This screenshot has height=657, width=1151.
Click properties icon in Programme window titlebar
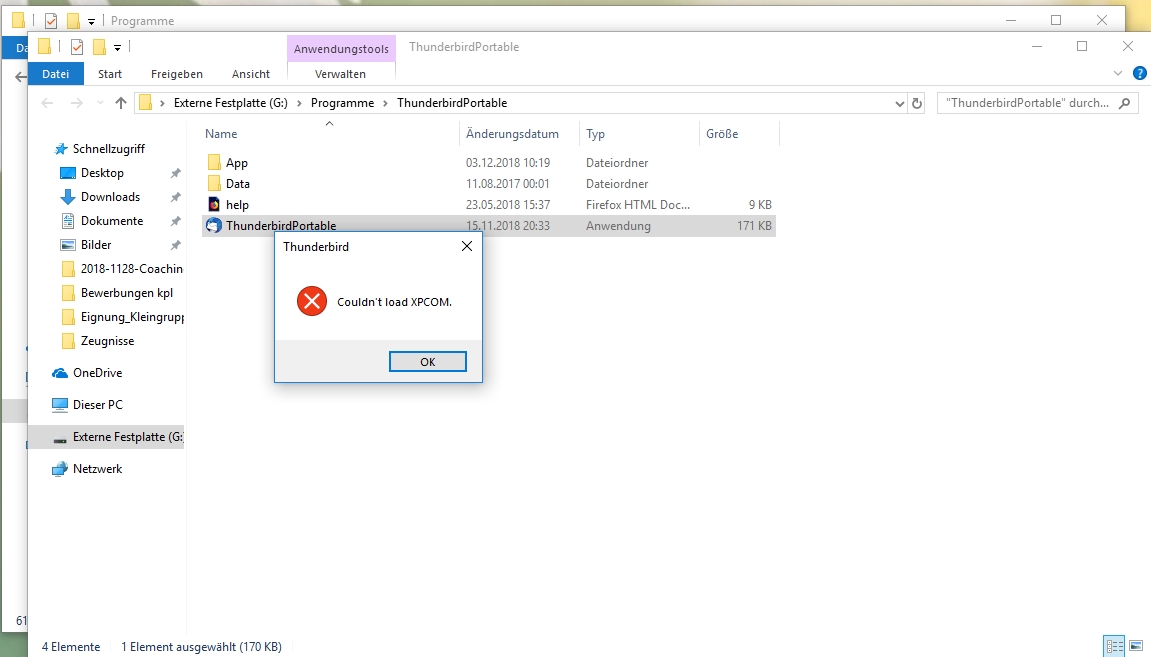51,21
